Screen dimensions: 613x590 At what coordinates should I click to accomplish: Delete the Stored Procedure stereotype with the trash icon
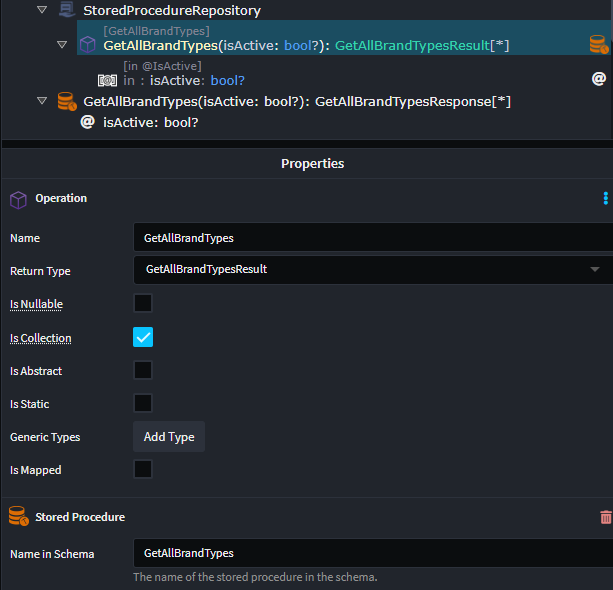pos(606,517)
